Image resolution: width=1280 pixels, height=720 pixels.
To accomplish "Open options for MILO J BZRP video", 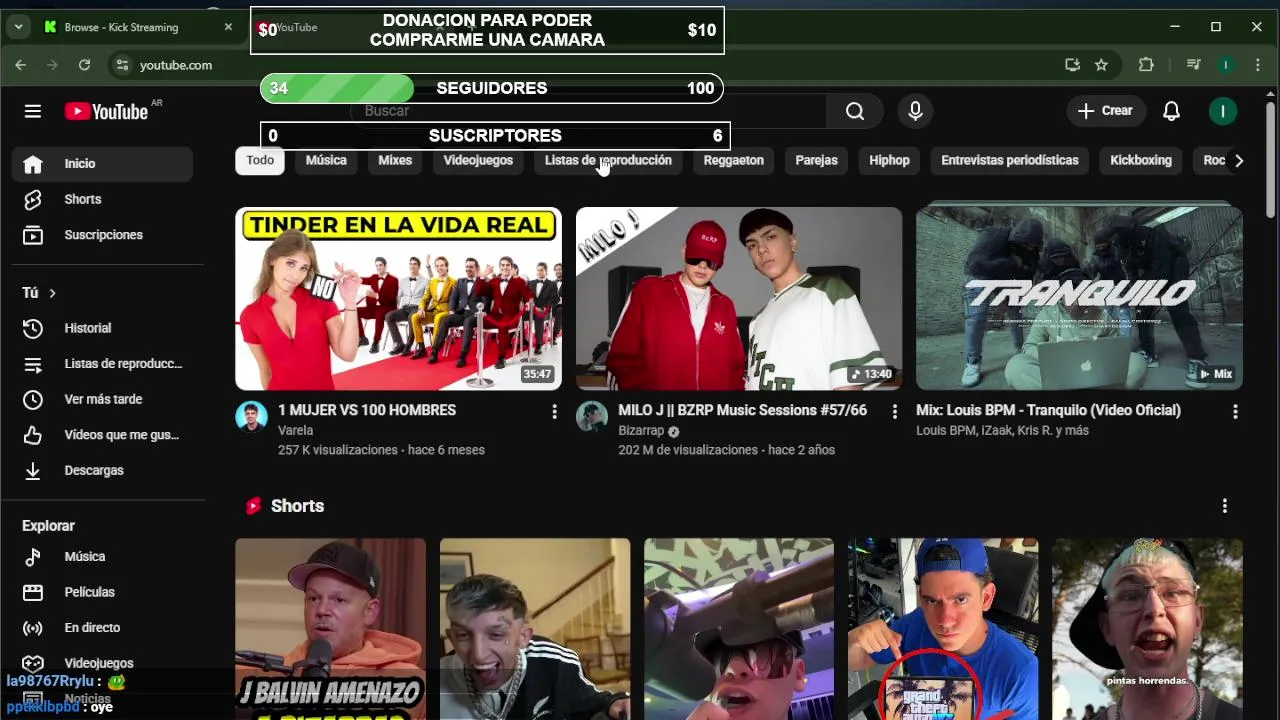I will point(894,411).
